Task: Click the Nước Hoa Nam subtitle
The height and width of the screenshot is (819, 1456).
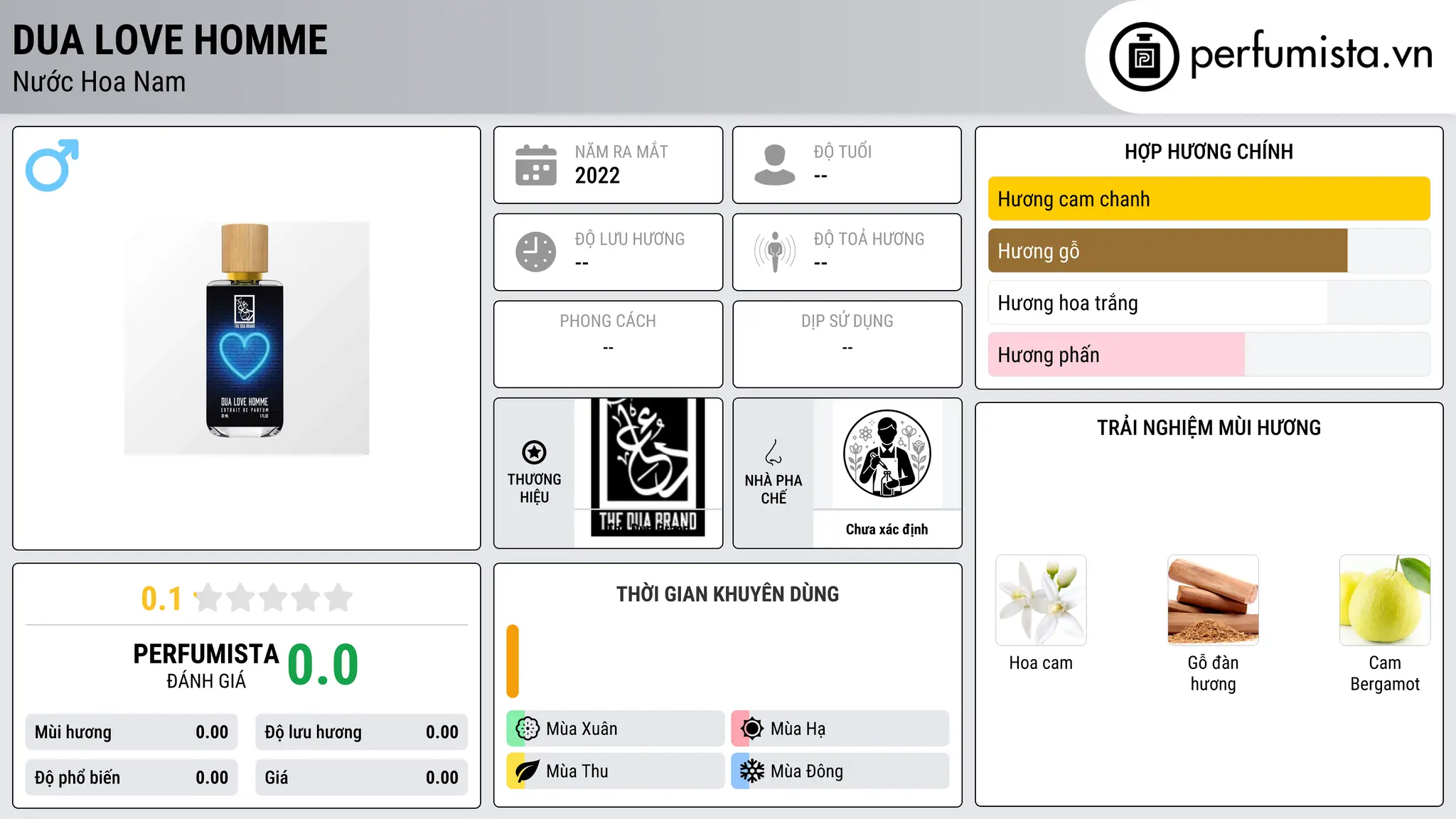Action: pyautogui.click(x=99, y=82)
